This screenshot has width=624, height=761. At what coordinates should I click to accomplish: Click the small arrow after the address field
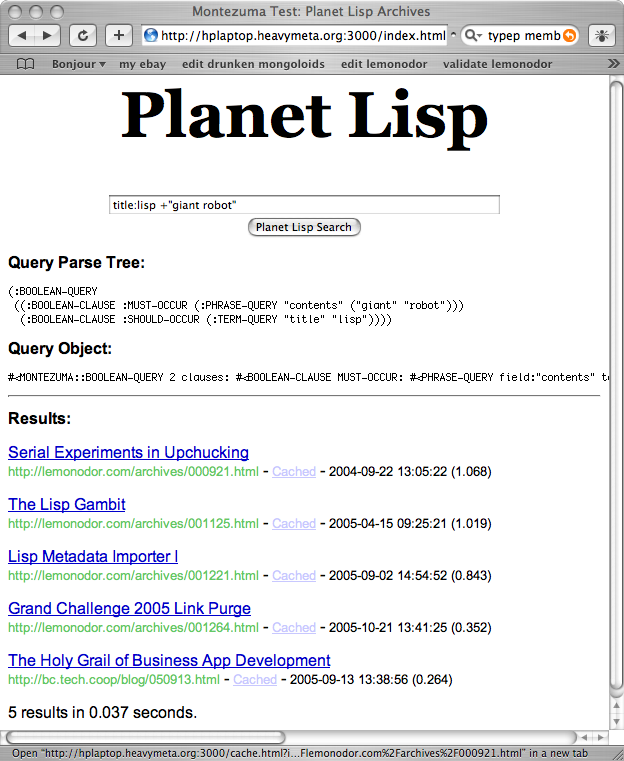pyautogui.click(x=453, y=35)
